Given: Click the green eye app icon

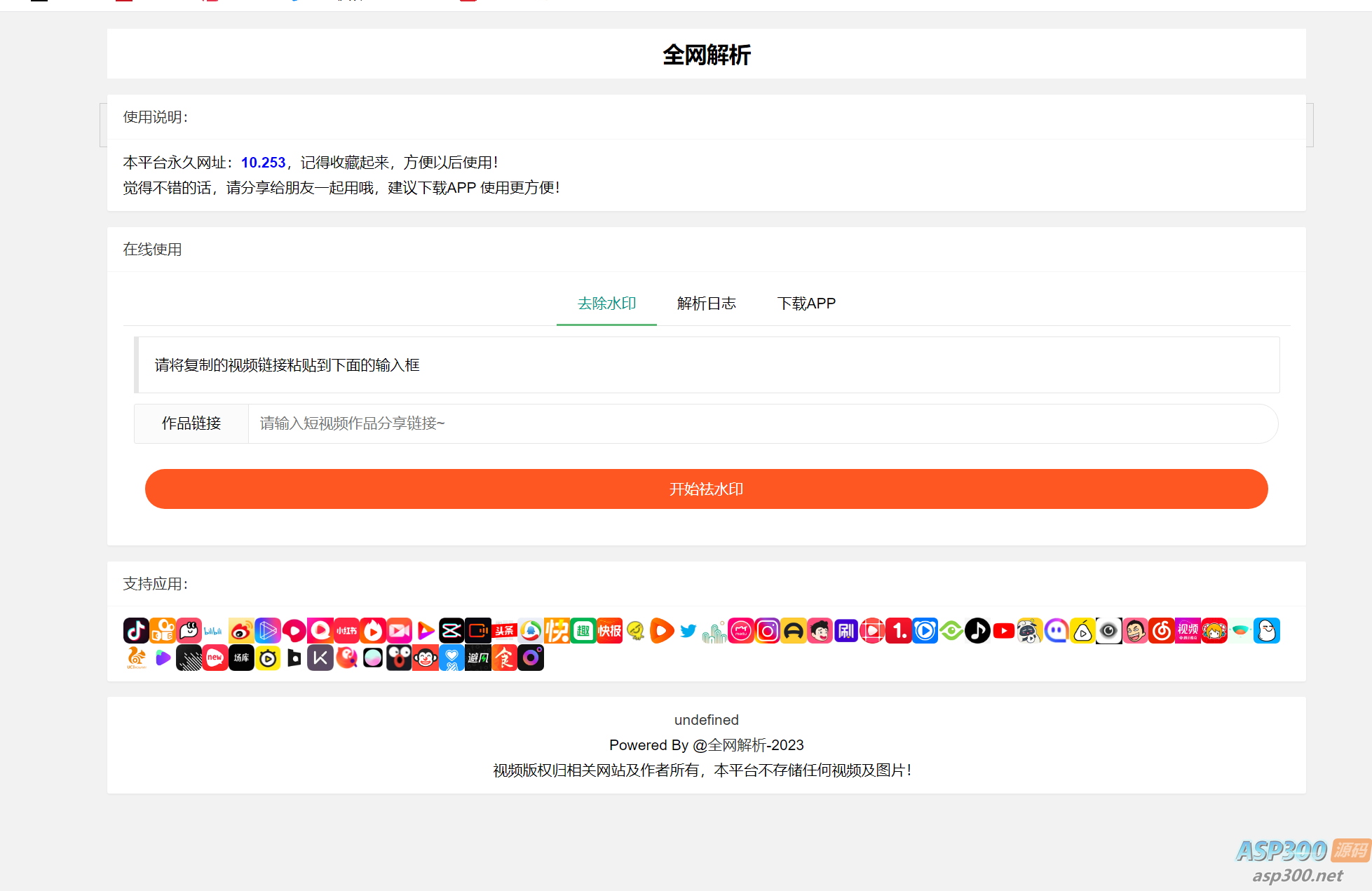Looking at the screenshot, I should (951, 631).
